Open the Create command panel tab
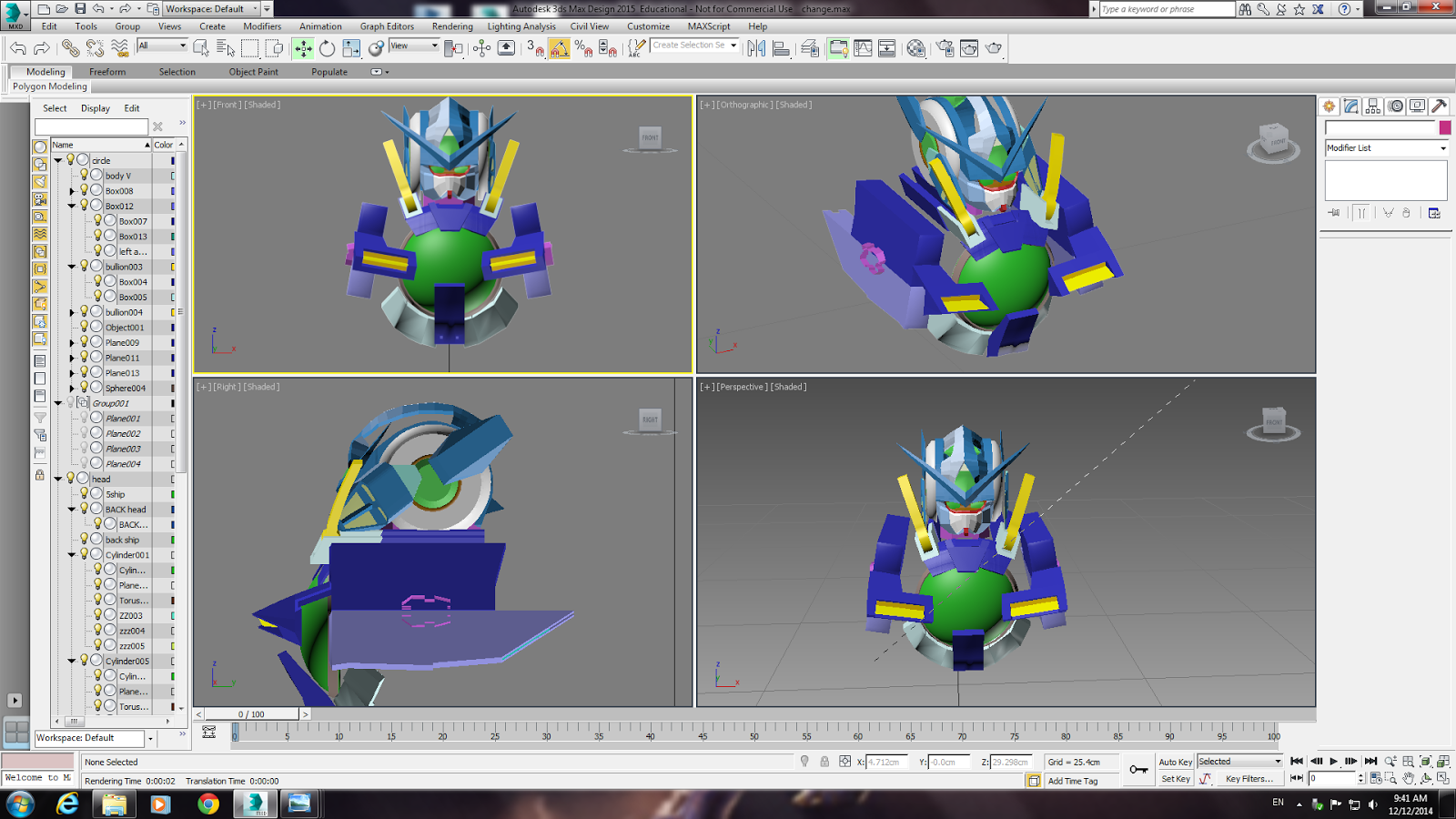The width and height of the screenshot is (1456, 819). tap(1330, 106)
